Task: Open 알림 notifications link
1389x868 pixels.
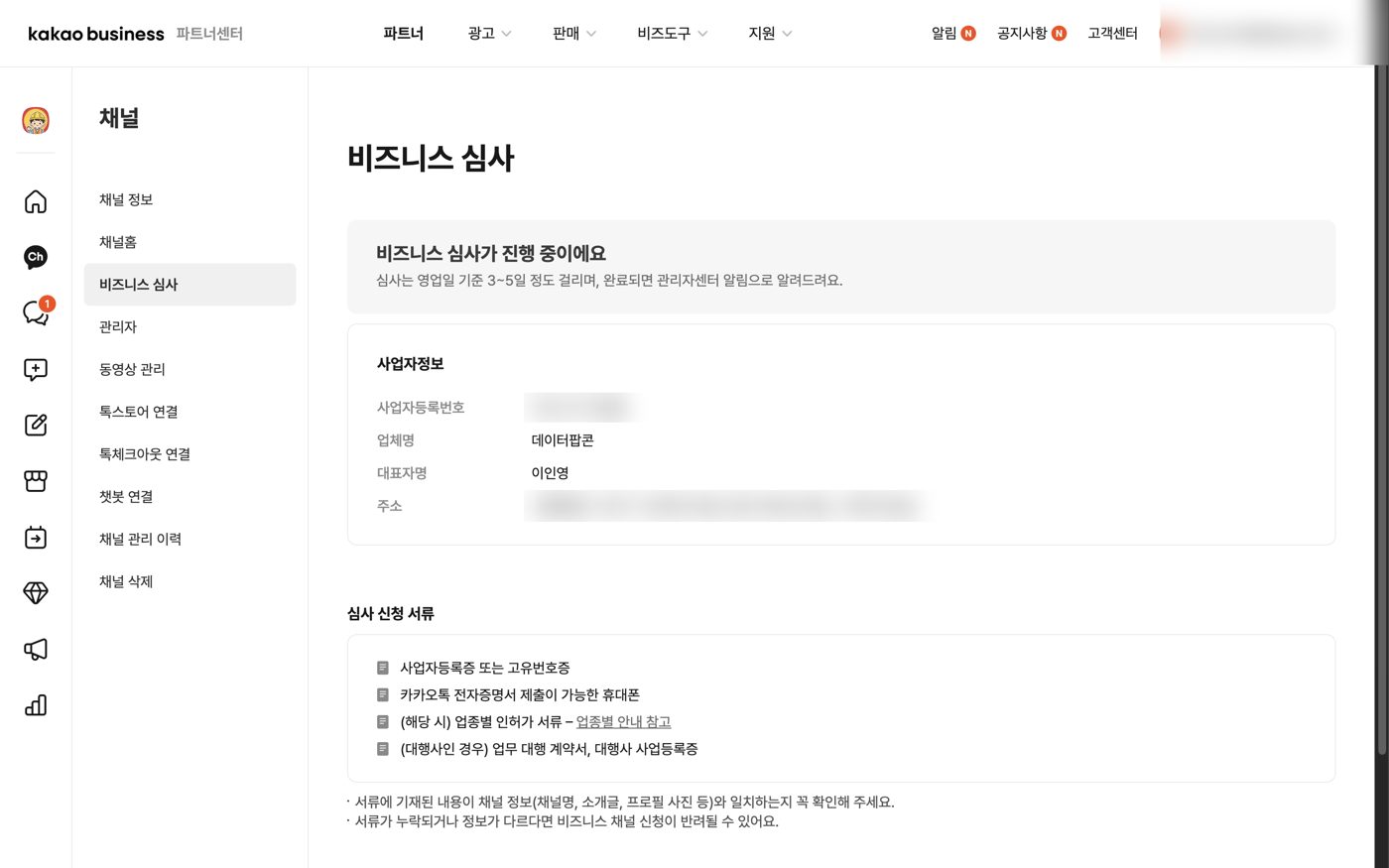Action: pos(944,34)
